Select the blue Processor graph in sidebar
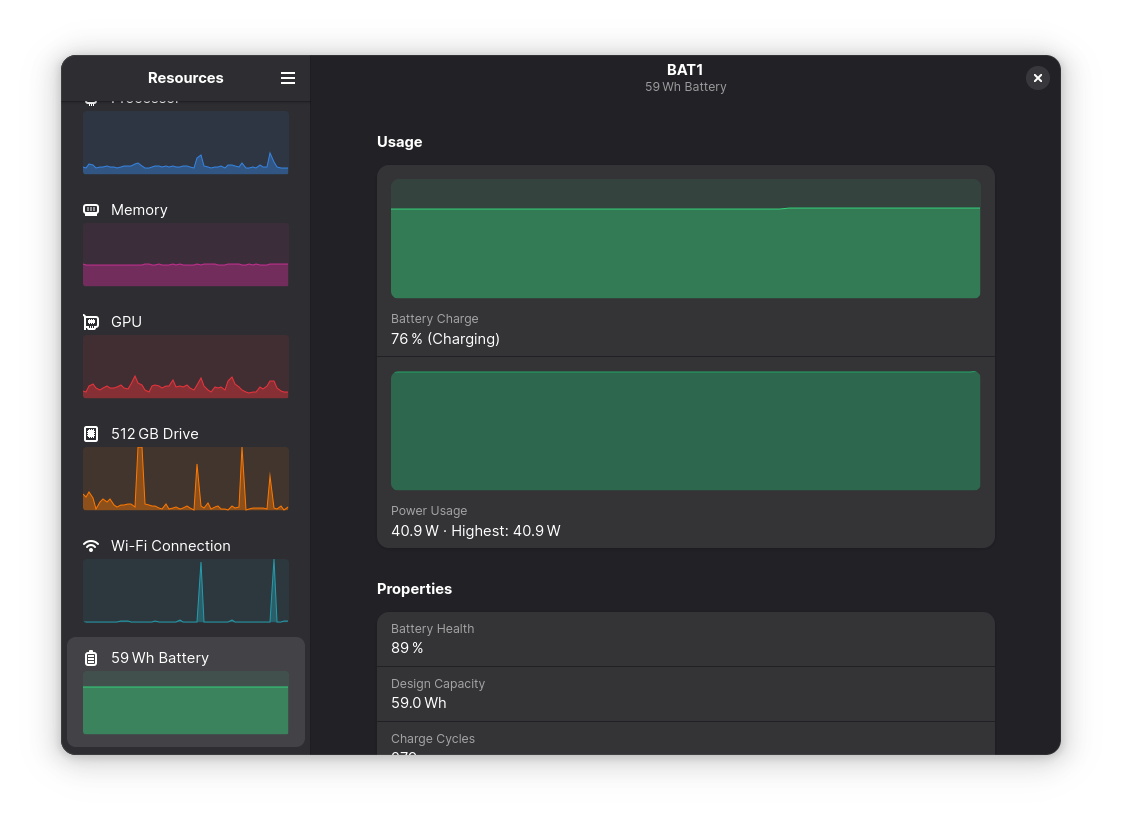 (186, 143)
